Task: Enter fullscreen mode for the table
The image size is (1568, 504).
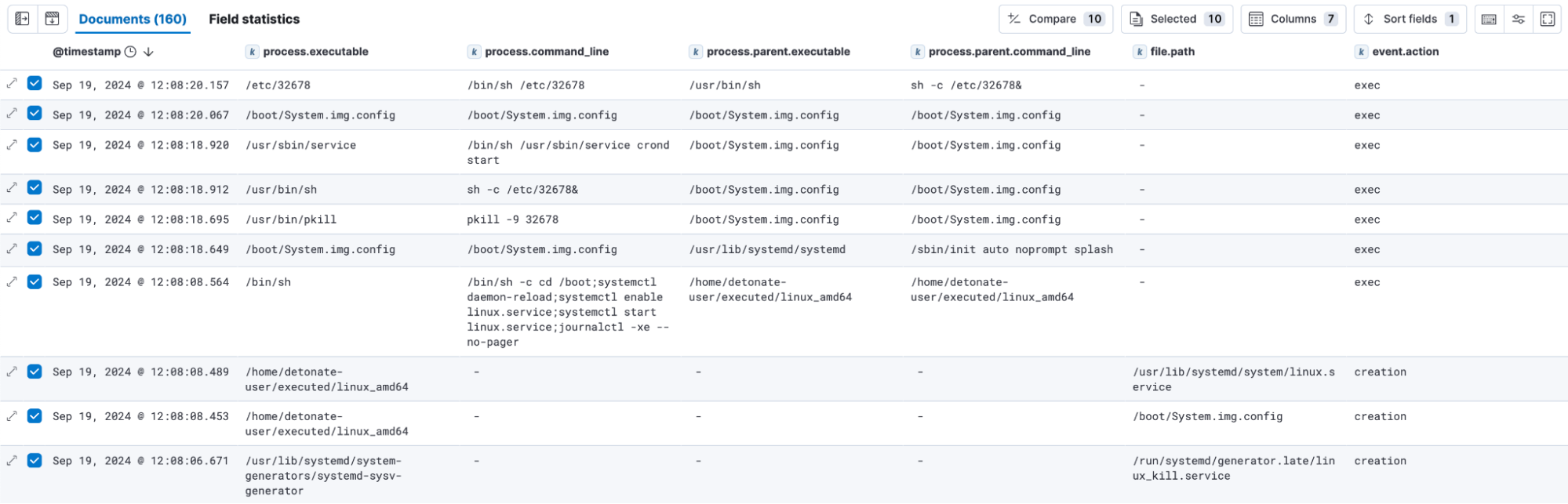Action: tap(1548, 19)
